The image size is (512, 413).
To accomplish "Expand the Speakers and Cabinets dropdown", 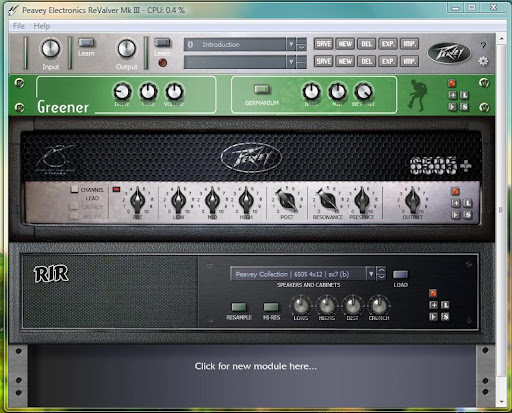I will (x=371, y=274).
